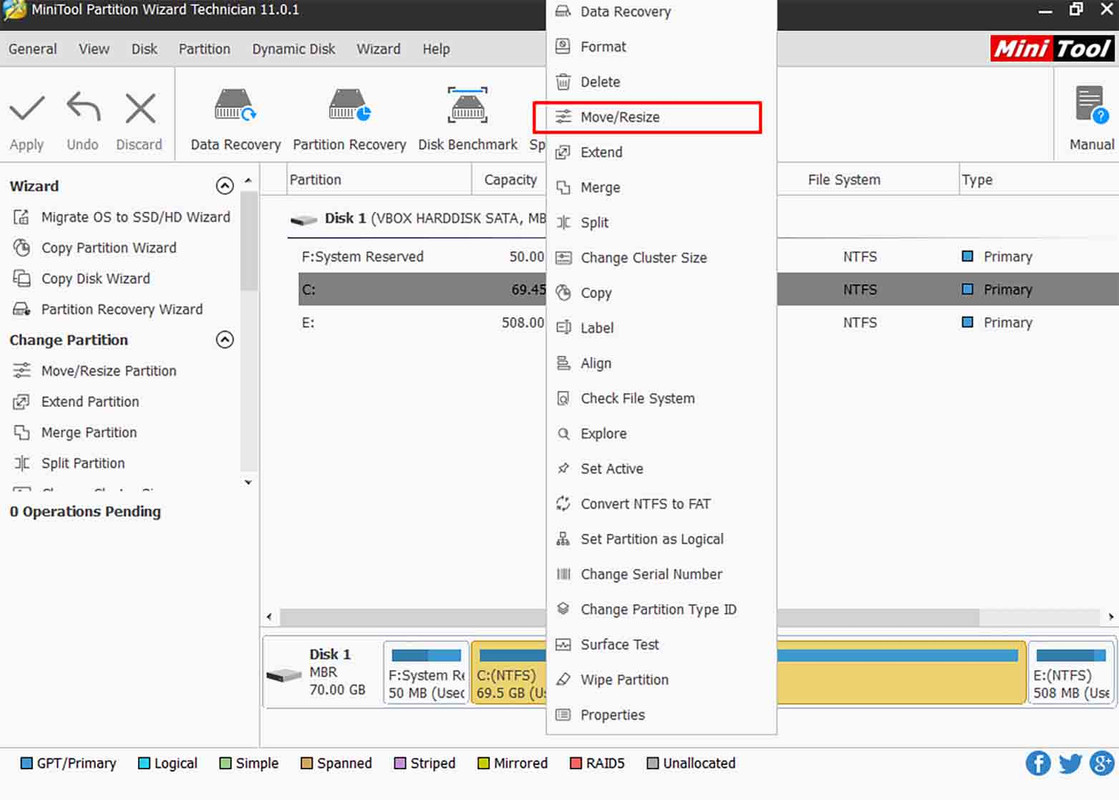Open the Google Plus share icon

1102,763
